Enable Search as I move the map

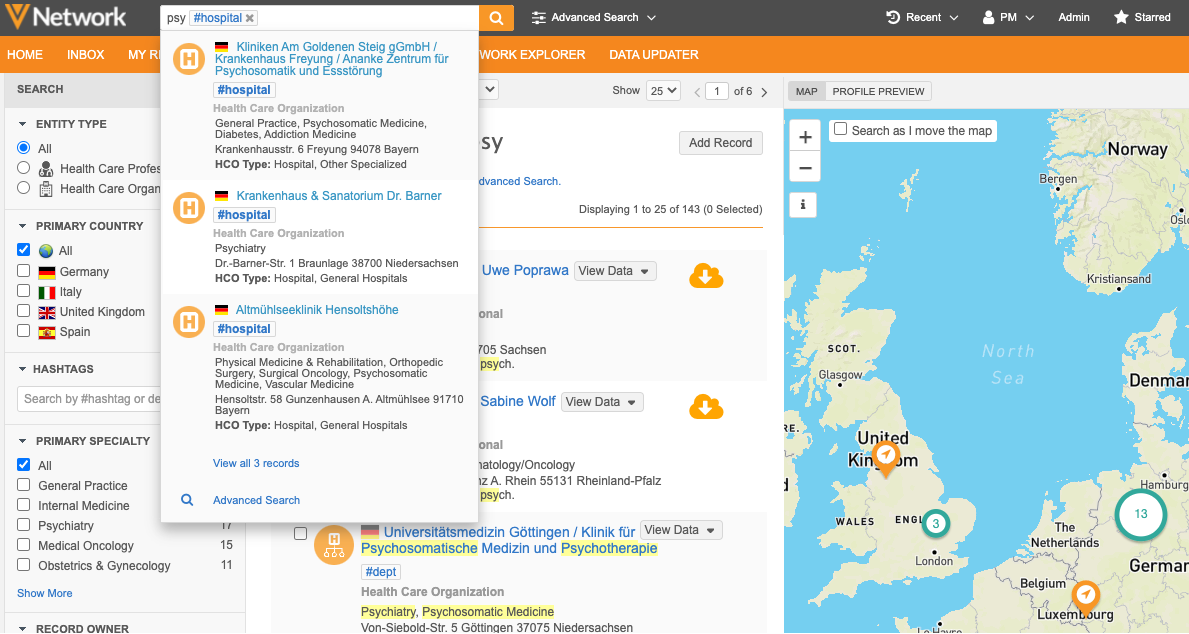click(x=841, y=130)
